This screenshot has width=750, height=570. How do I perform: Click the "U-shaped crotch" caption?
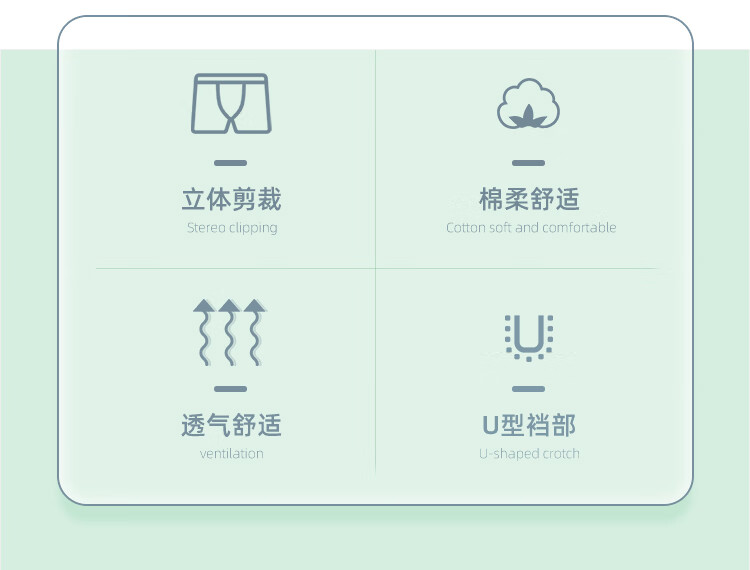[x=529, y=454]
